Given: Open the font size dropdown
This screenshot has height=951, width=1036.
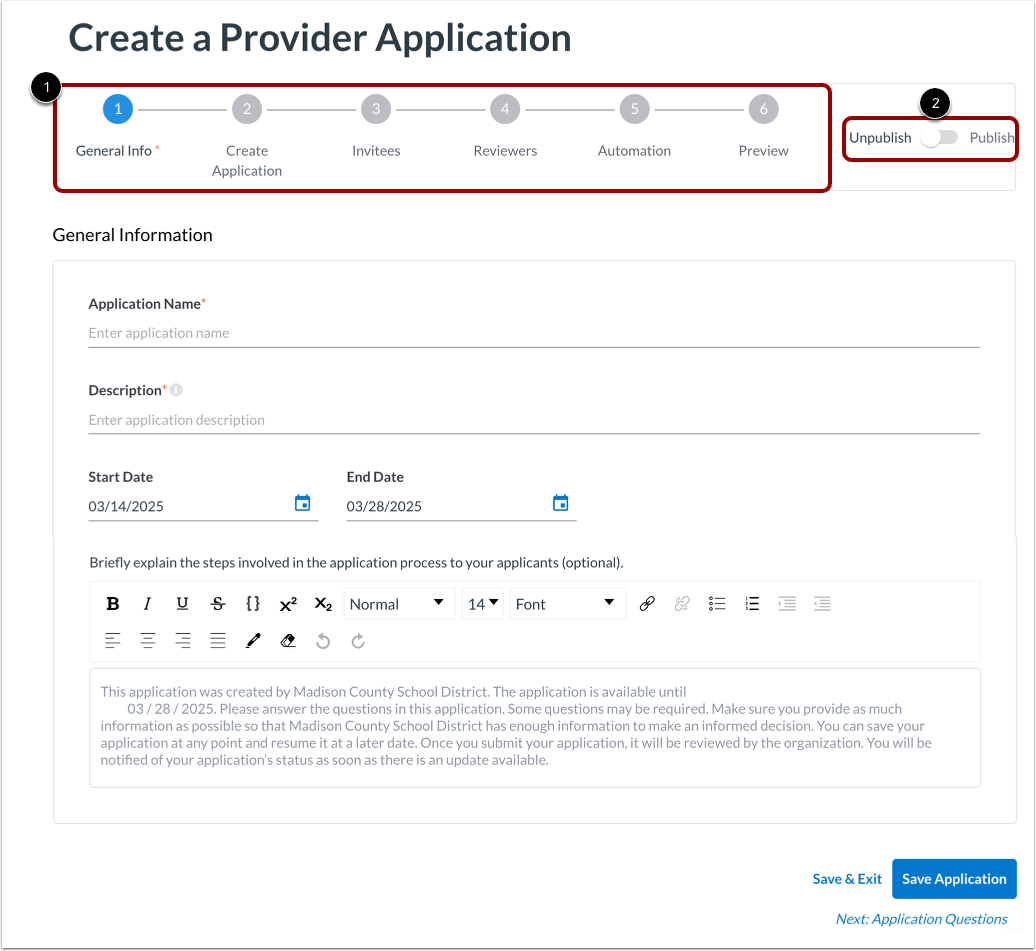Looking at the screenshot, I should coord(482,603).
